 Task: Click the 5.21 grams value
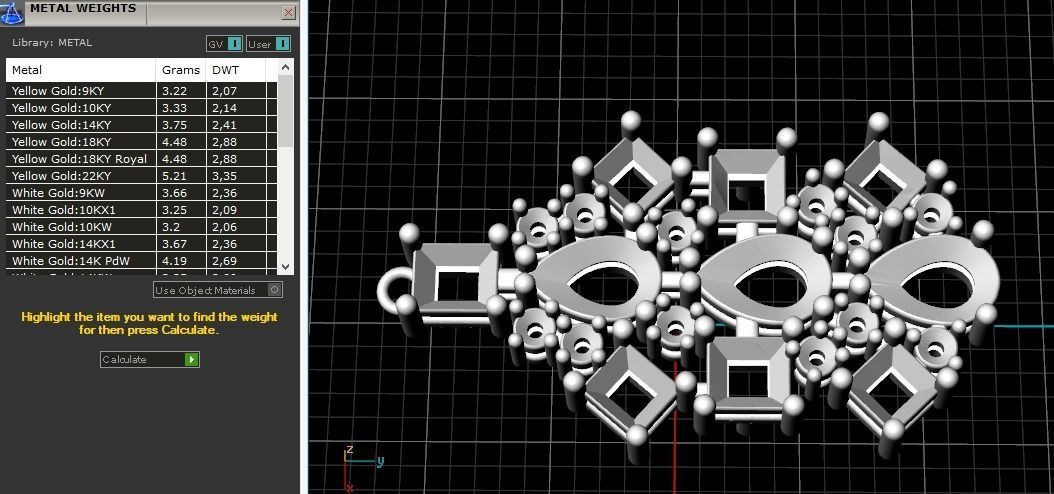[174, 175]
